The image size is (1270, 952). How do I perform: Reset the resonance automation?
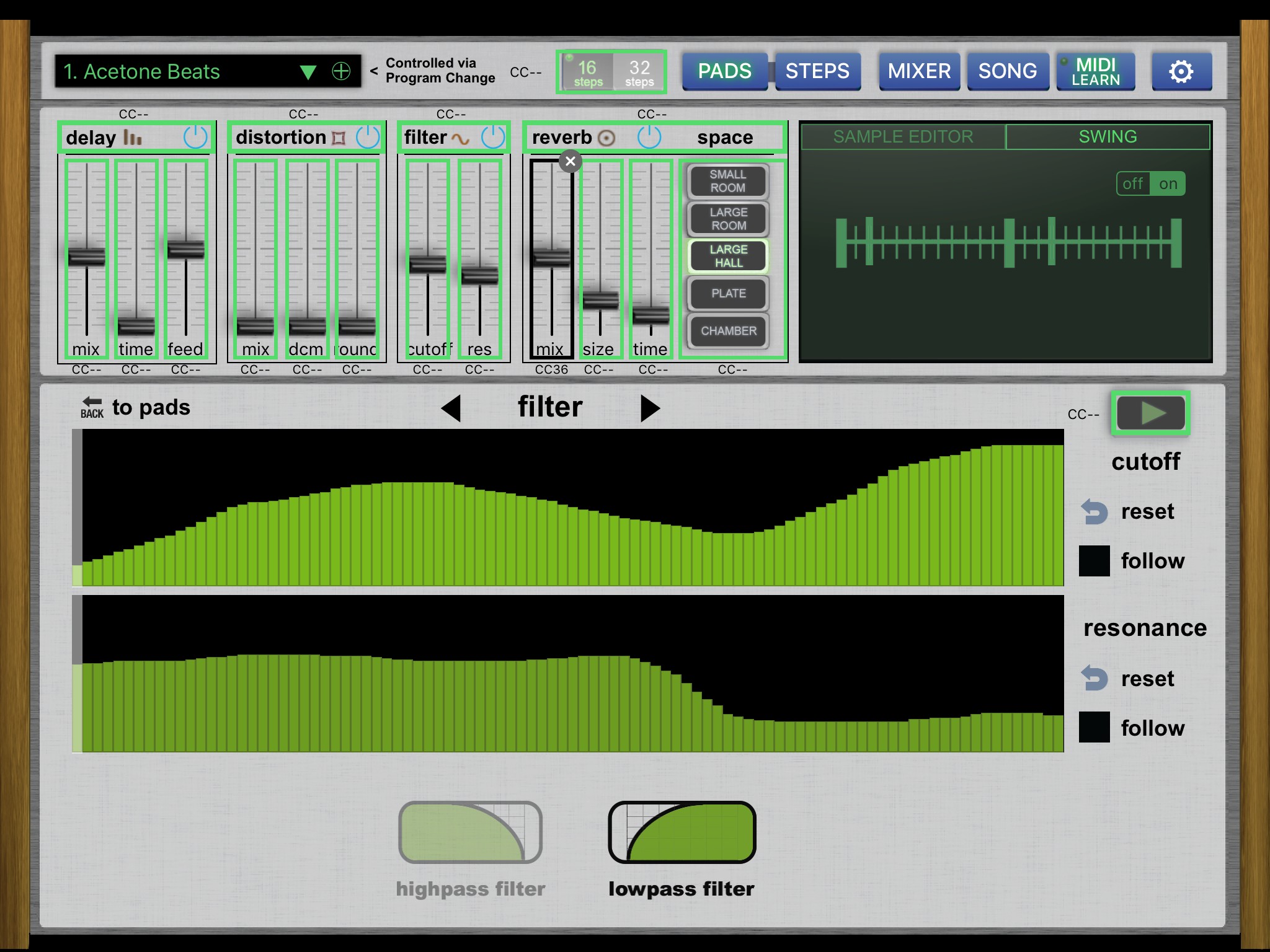(1128, 679)
